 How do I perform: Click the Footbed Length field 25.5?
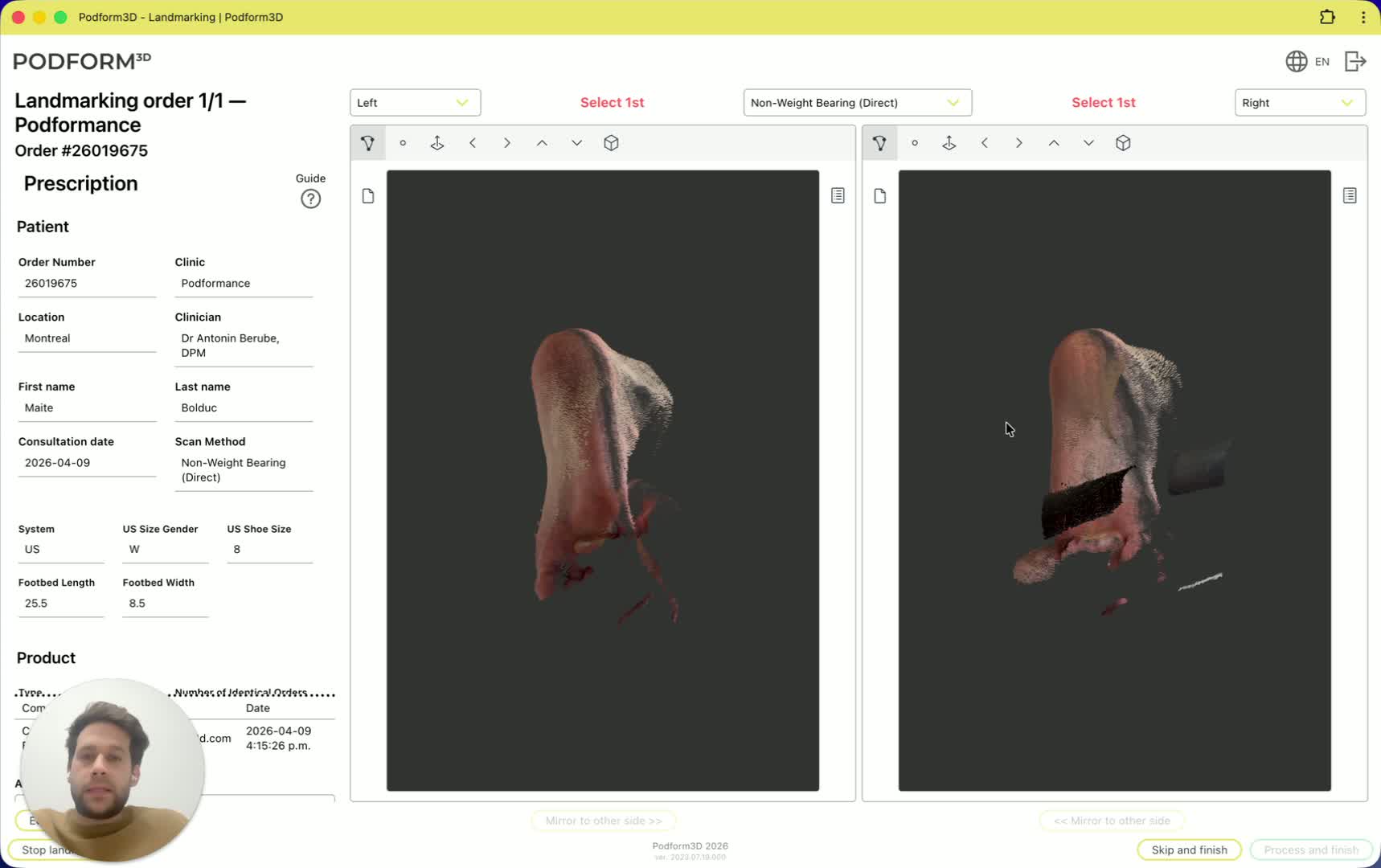tap(61, 604)
